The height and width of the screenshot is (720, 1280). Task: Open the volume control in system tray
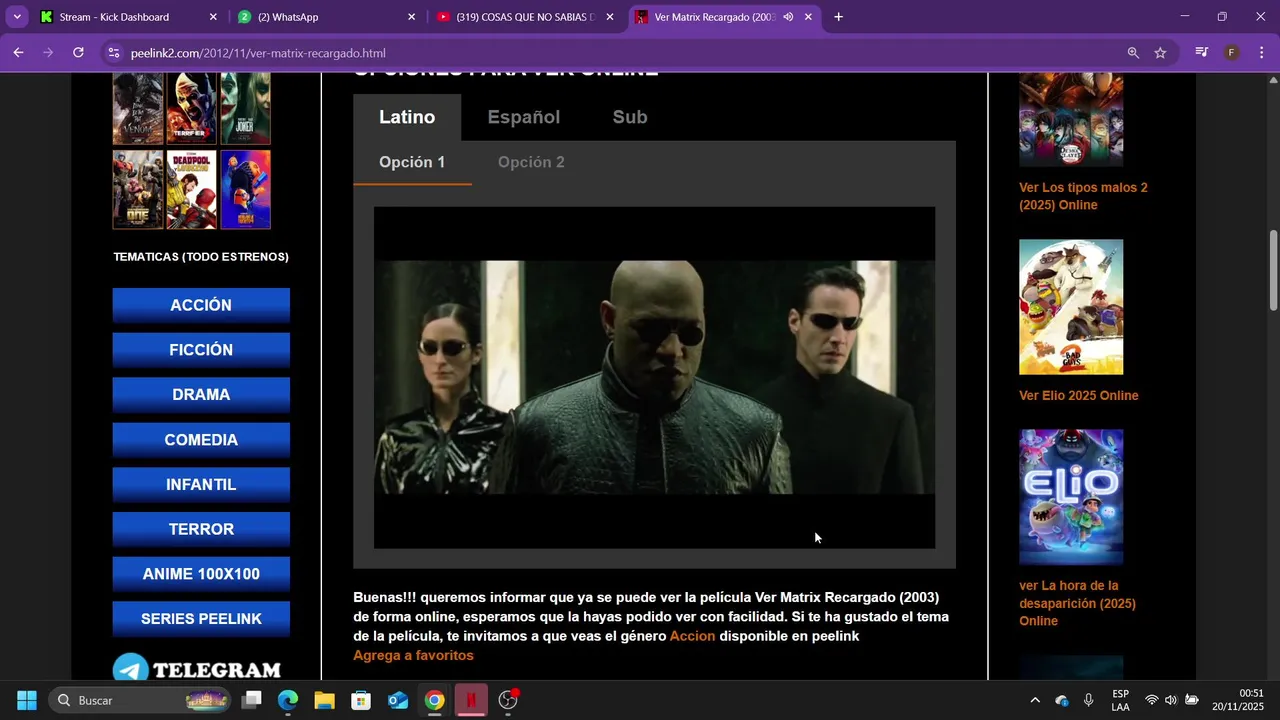click(x=1171, y=700)
